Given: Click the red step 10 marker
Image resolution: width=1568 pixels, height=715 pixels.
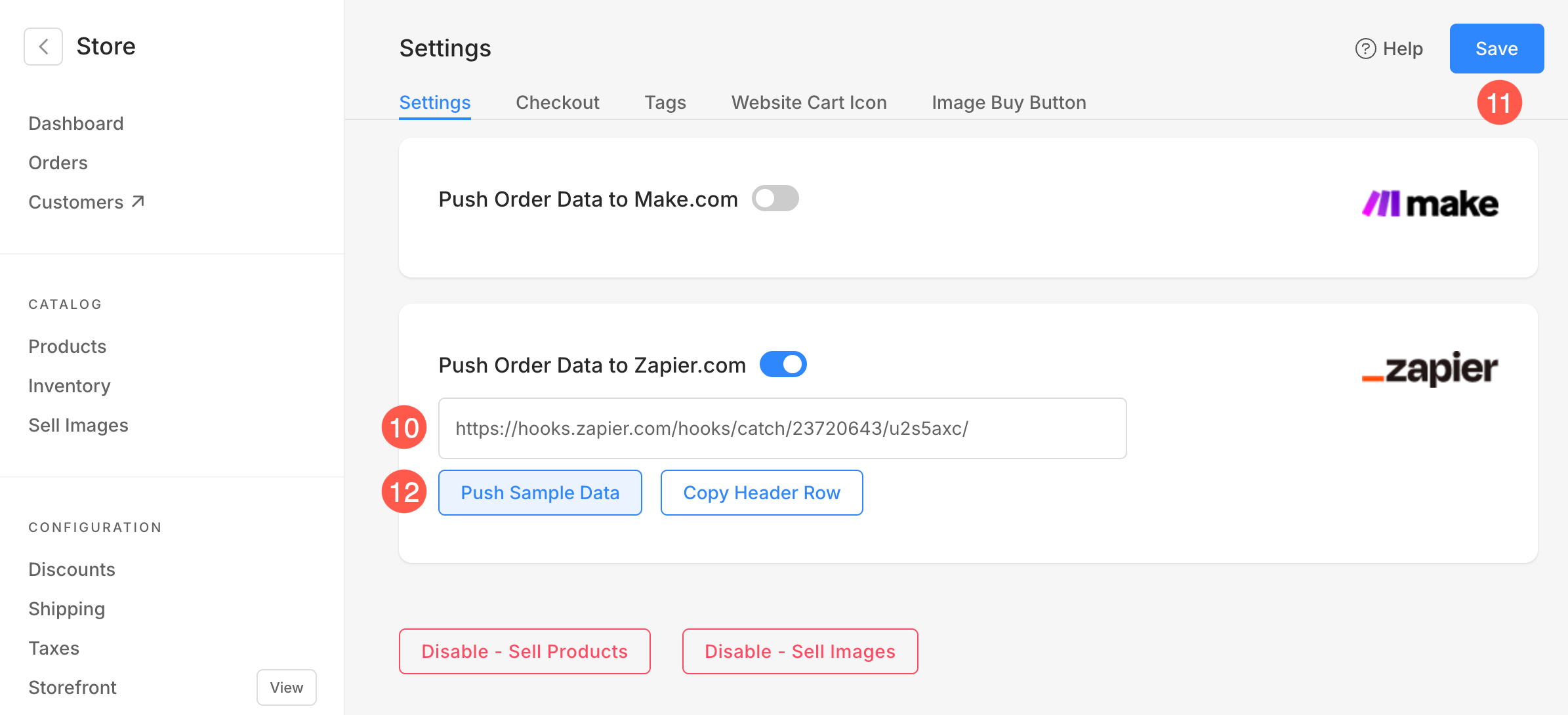Looking at the screenshot, I should 404,428.
